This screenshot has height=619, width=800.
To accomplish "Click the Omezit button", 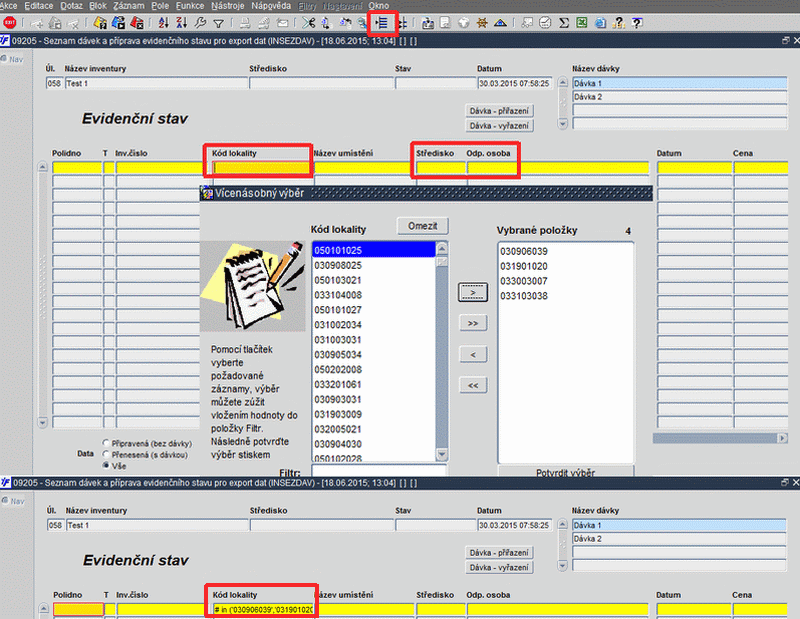I will click(x=422, y=226).
